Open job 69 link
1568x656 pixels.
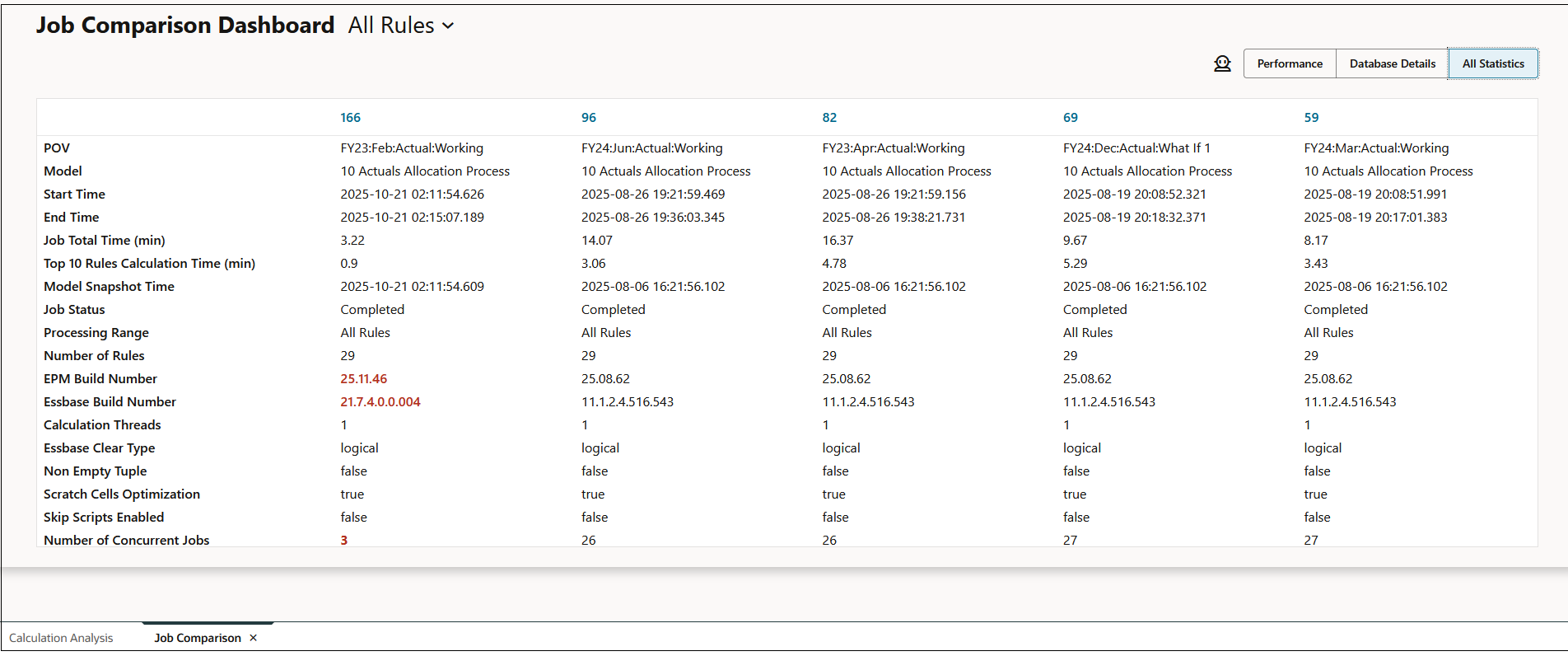tap(1071, 118)
